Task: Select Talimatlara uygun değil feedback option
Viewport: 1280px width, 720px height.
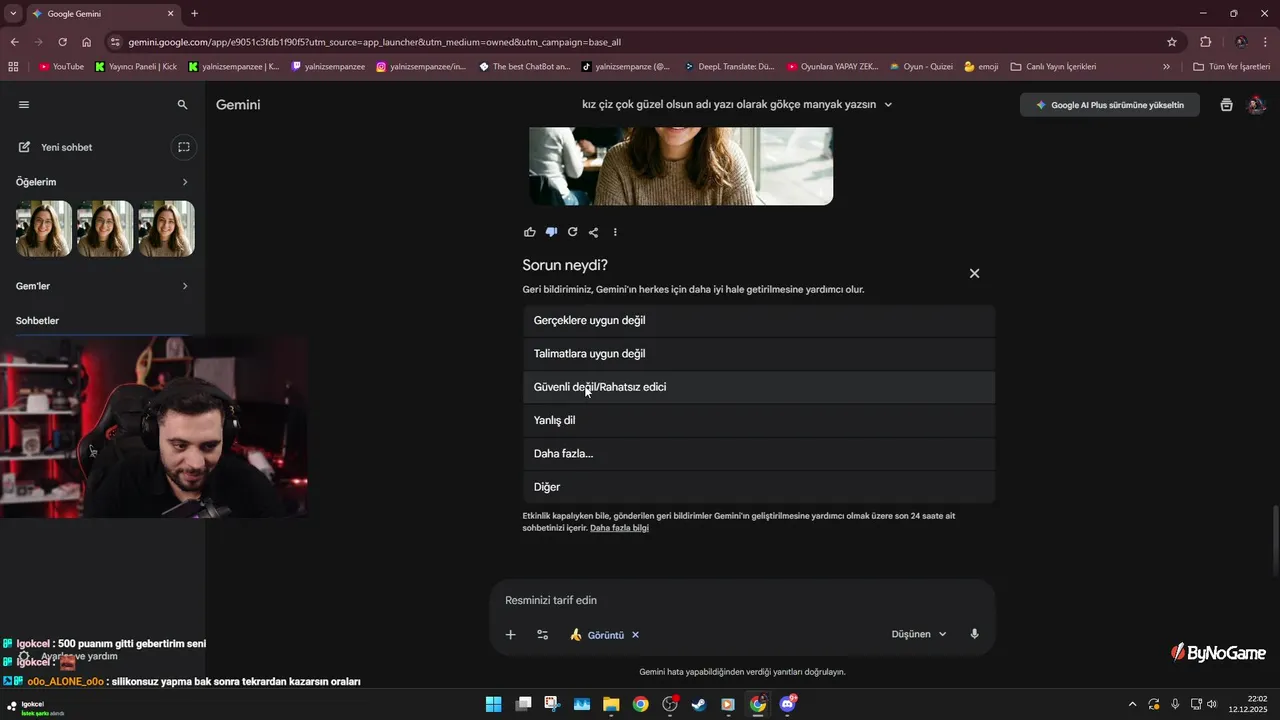Action: pos(759,354)
